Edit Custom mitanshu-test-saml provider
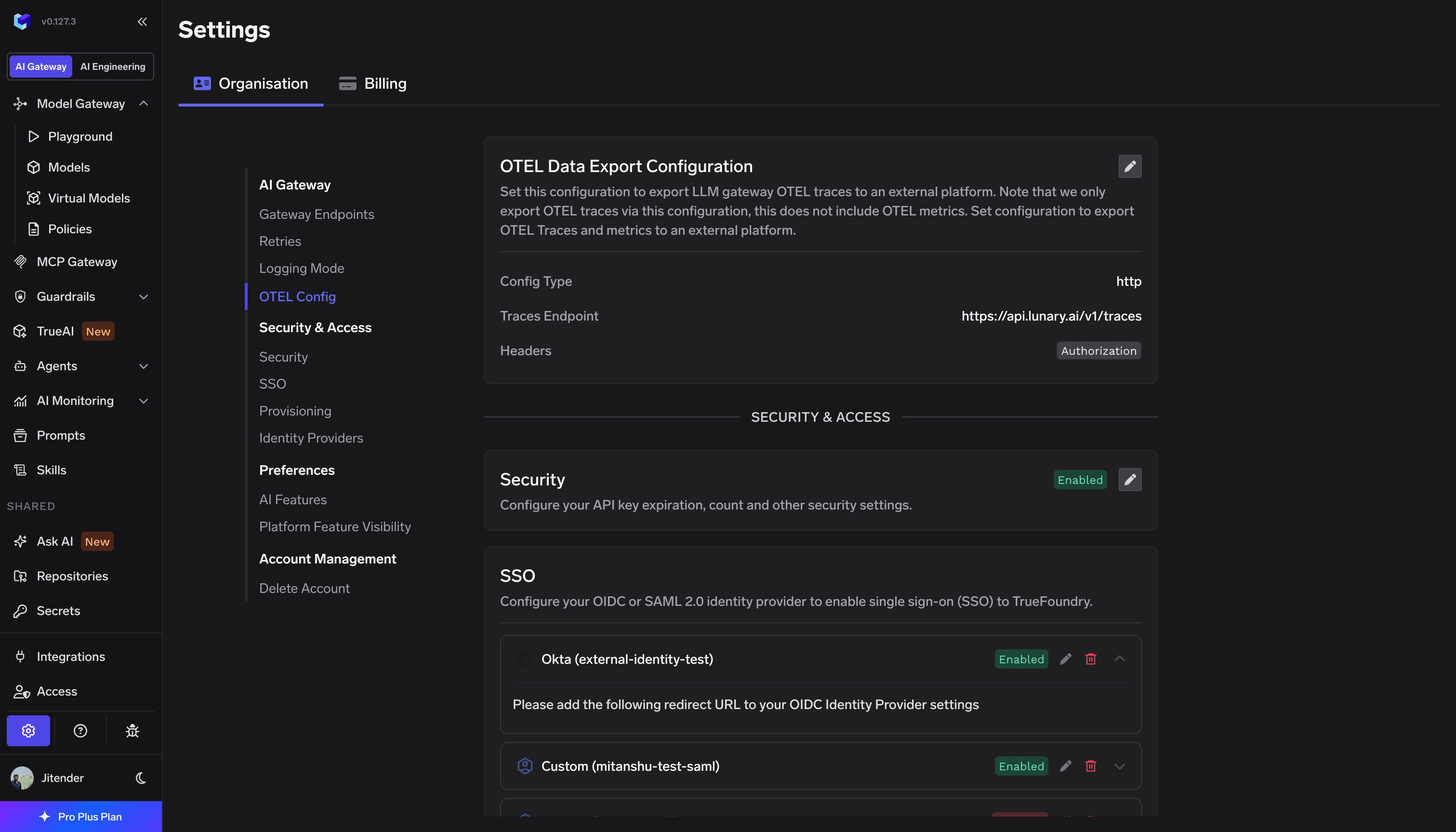Screen dimensions: 1456x832 [x=1065, y=766]
